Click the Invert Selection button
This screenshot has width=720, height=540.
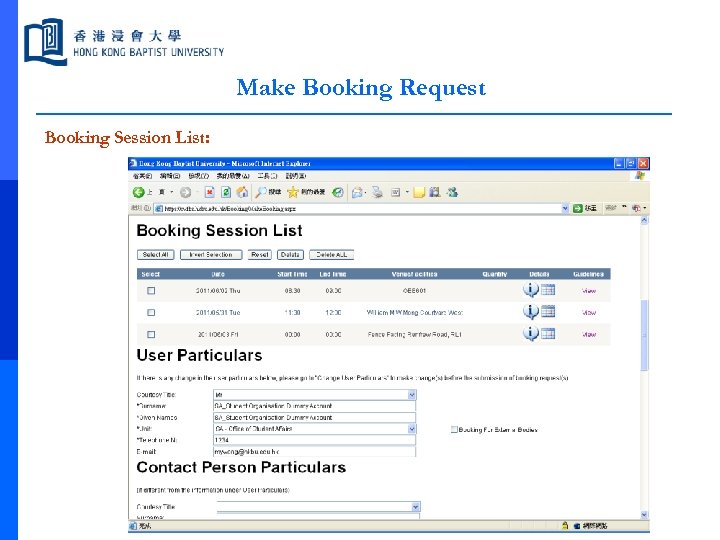211,255
